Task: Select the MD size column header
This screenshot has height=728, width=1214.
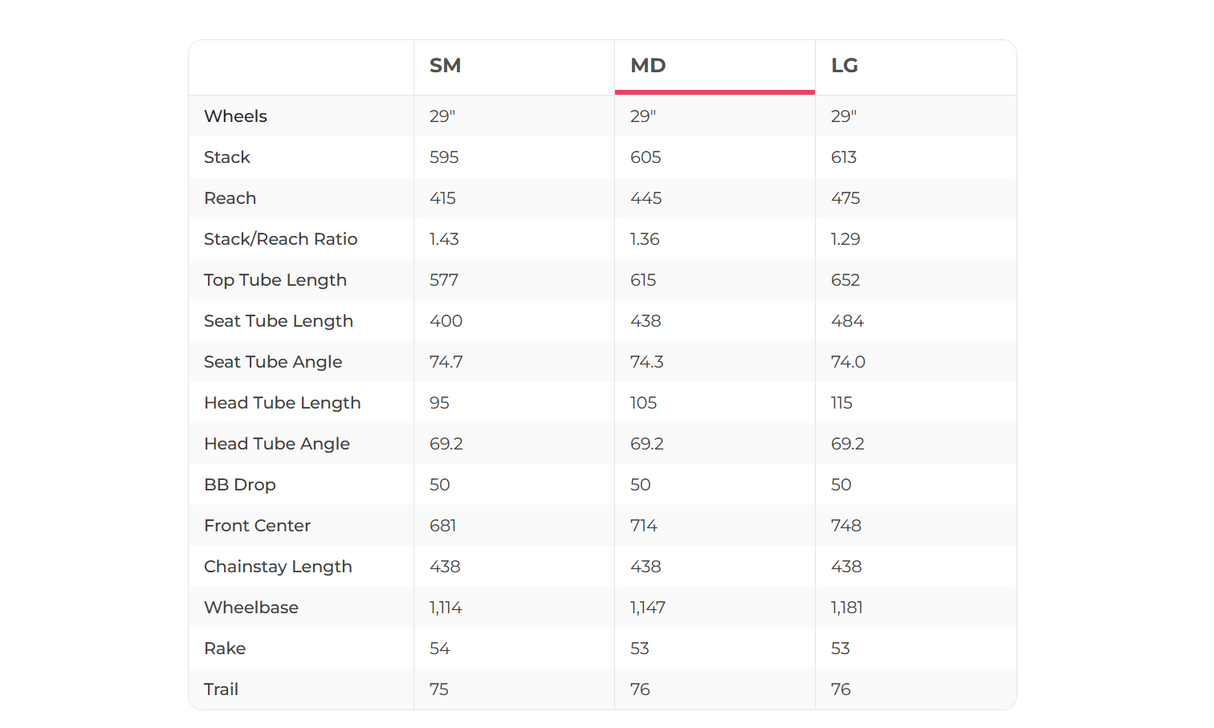Action: pos(648,66)
